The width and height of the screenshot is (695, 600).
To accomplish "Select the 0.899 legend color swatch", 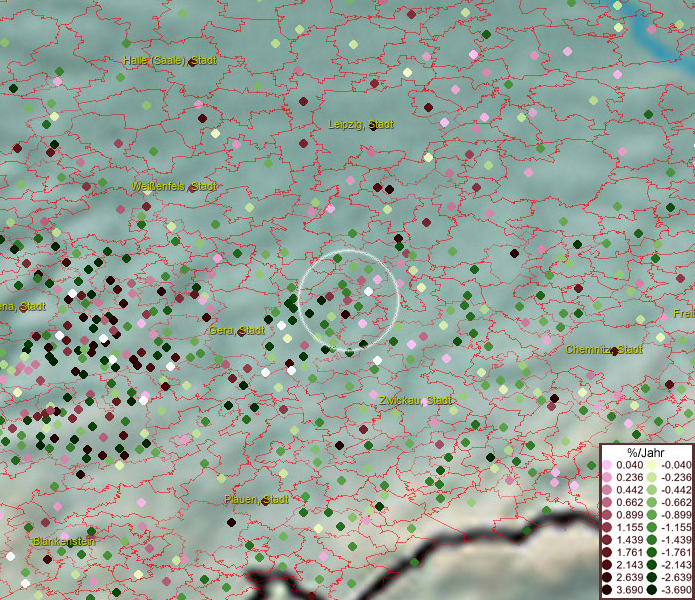I will click(607, 515).
